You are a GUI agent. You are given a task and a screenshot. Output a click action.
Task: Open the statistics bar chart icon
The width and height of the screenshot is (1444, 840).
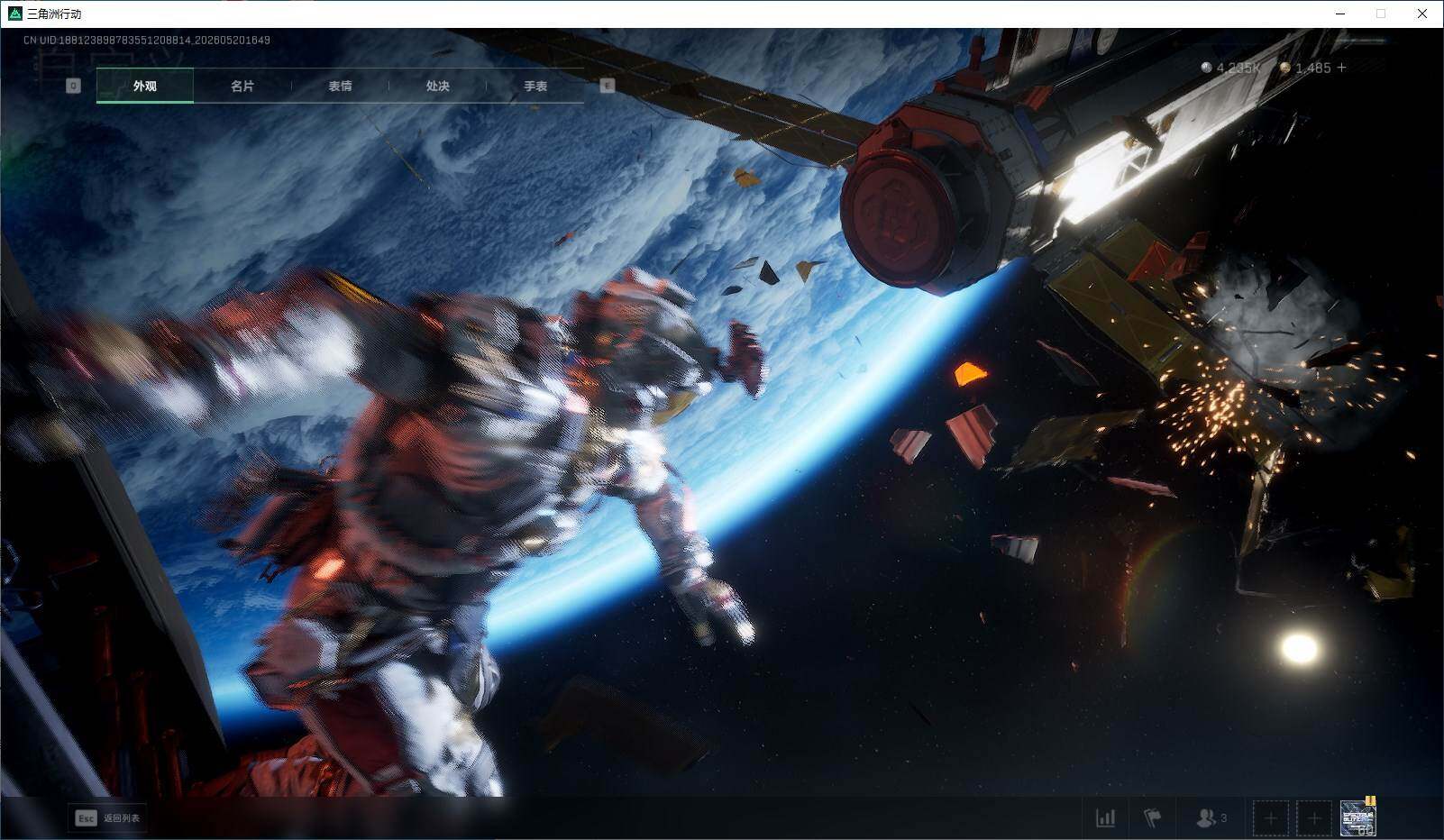click(1105, 818)
